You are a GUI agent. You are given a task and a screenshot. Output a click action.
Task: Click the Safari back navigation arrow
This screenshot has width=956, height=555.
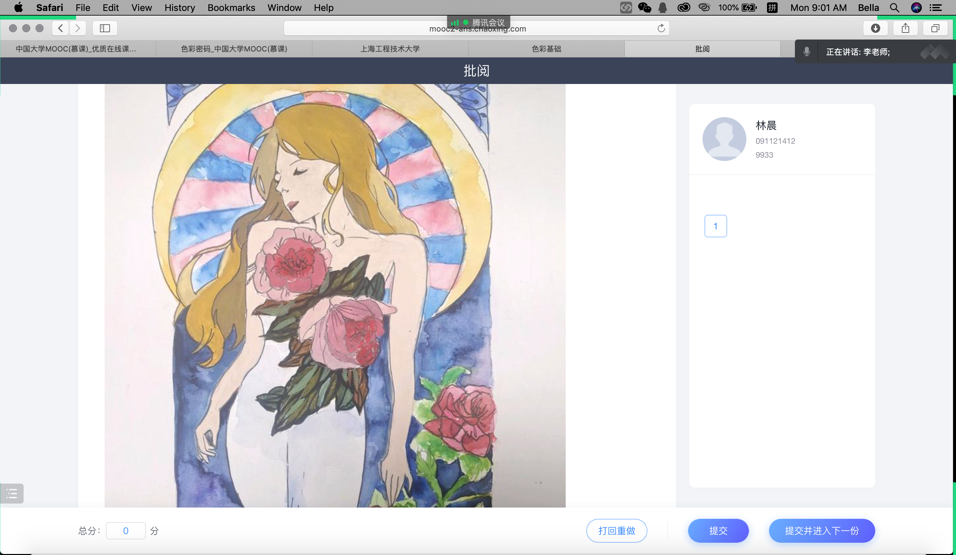[61, 28]
